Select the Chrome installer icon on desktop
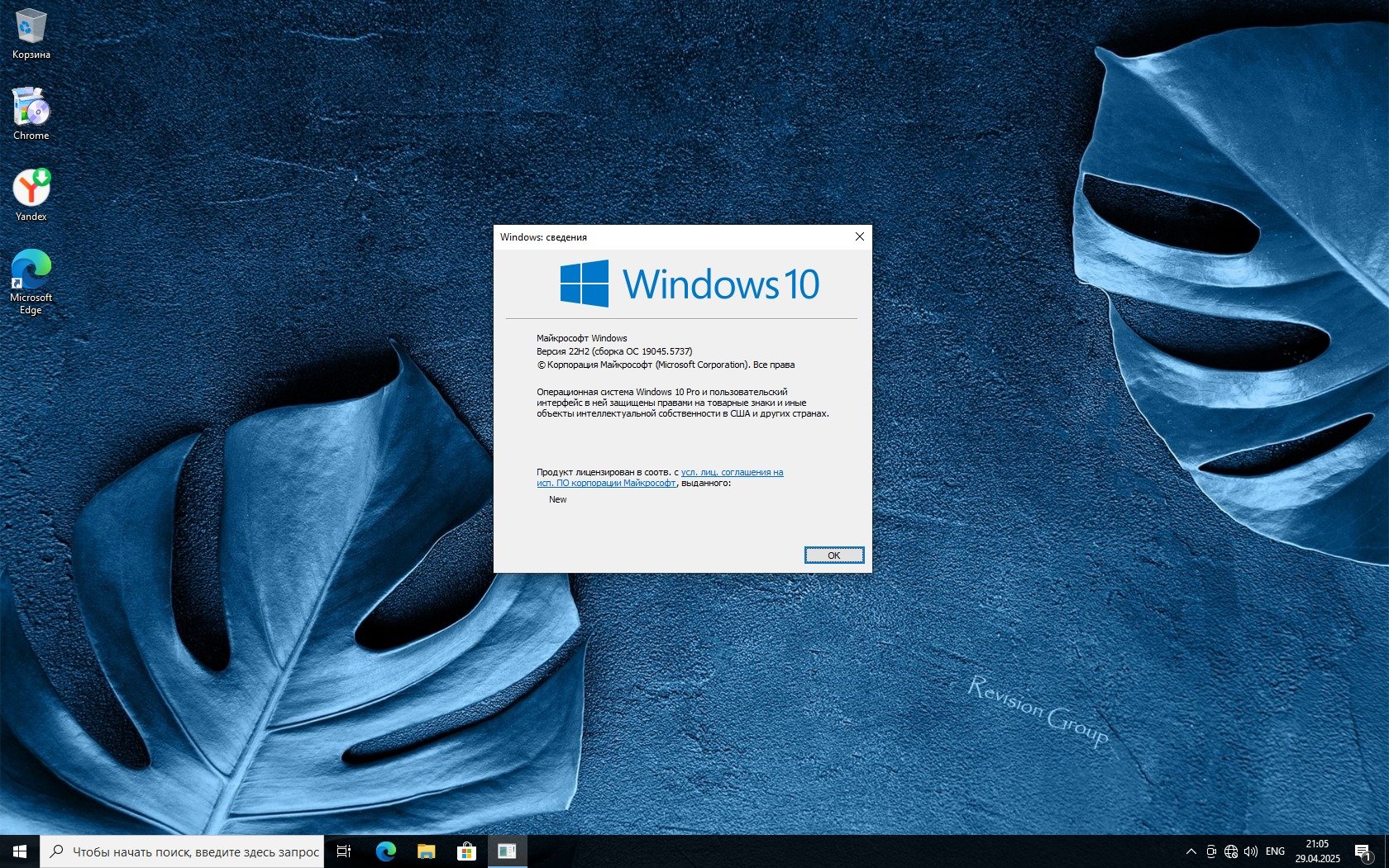 31,113
